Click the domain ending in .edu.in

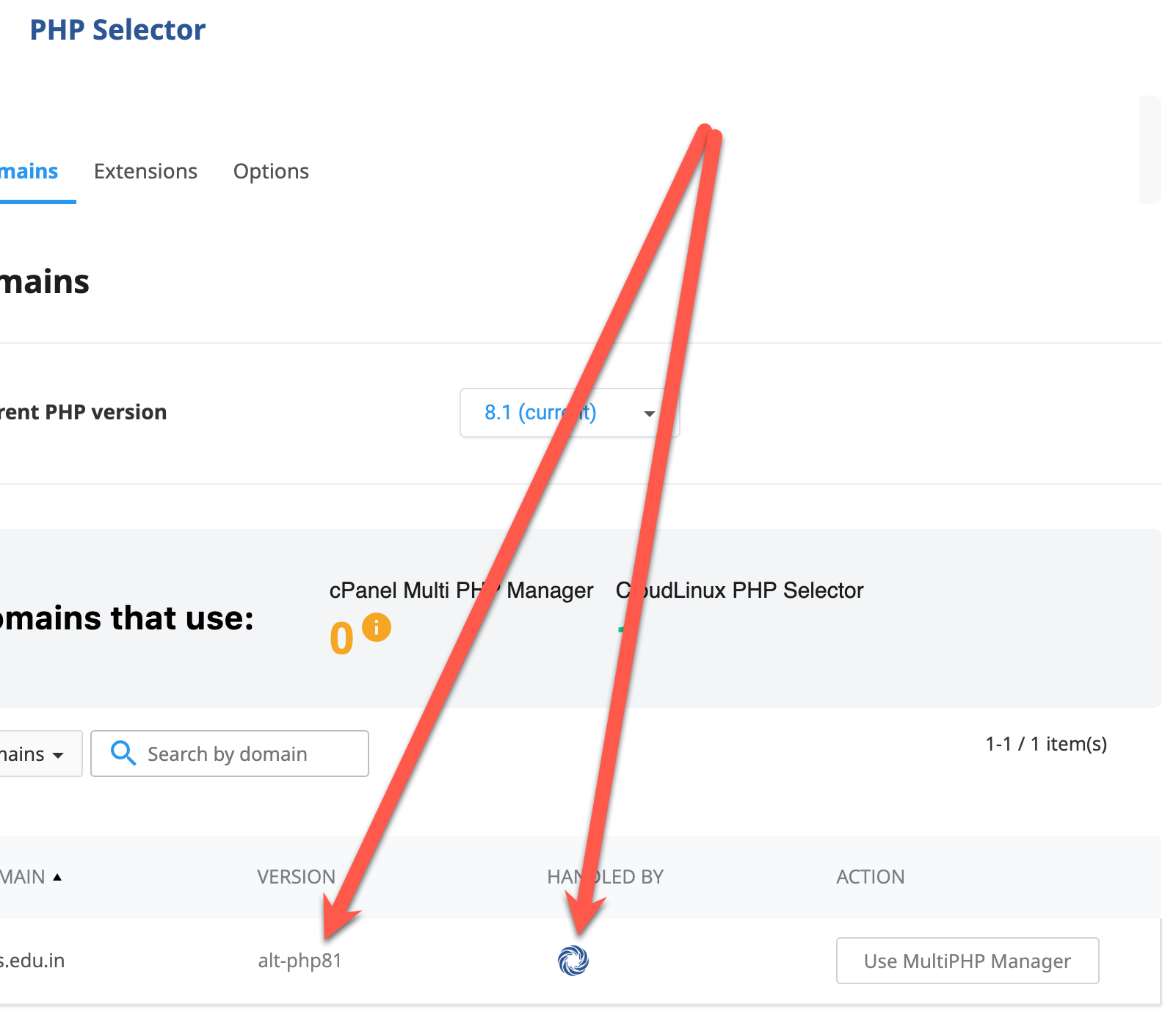click(x=32, y=961)
